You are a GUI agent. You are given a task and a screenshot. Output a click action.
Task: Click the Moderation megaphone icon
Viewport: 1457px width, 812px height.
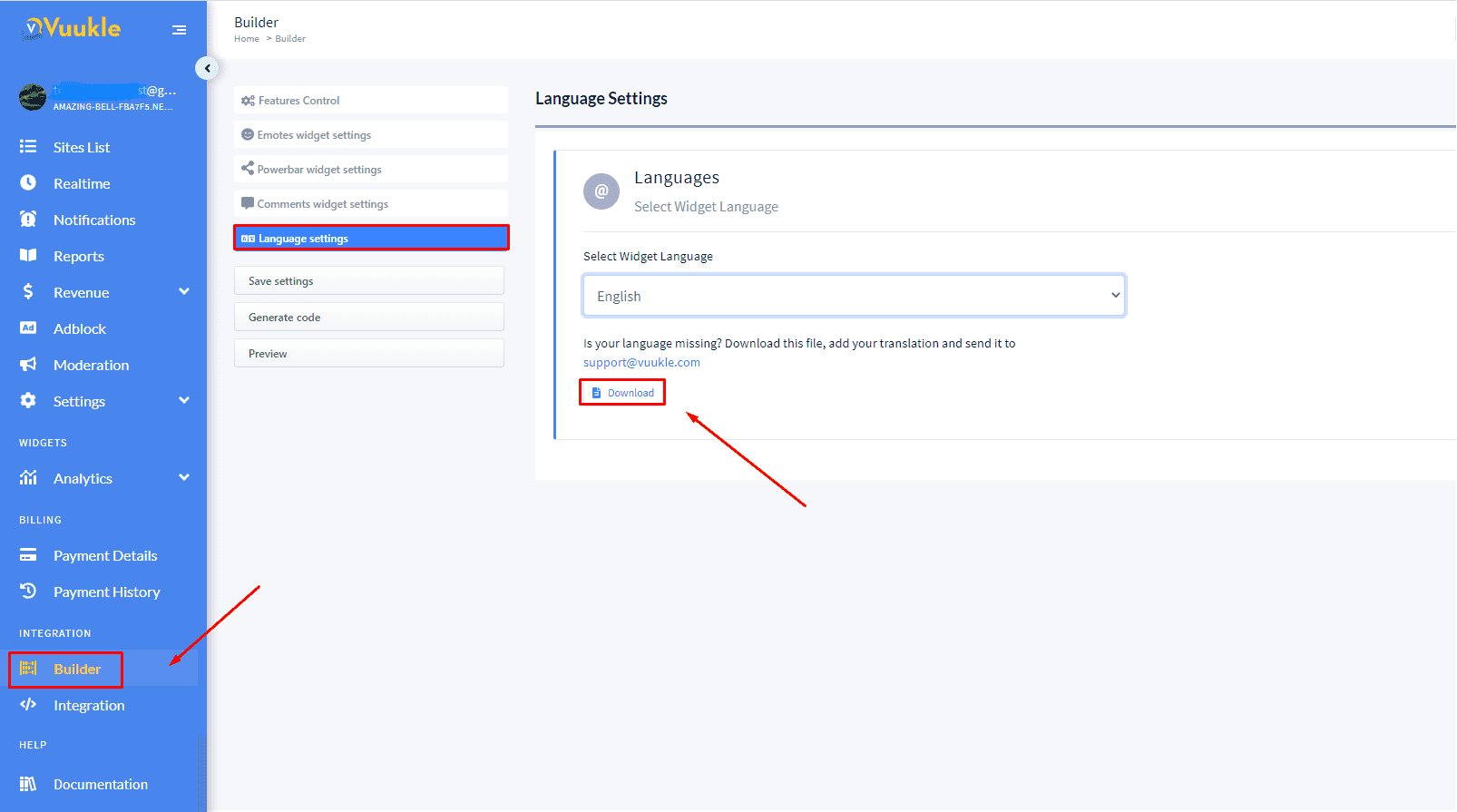(x=28, y=365)
